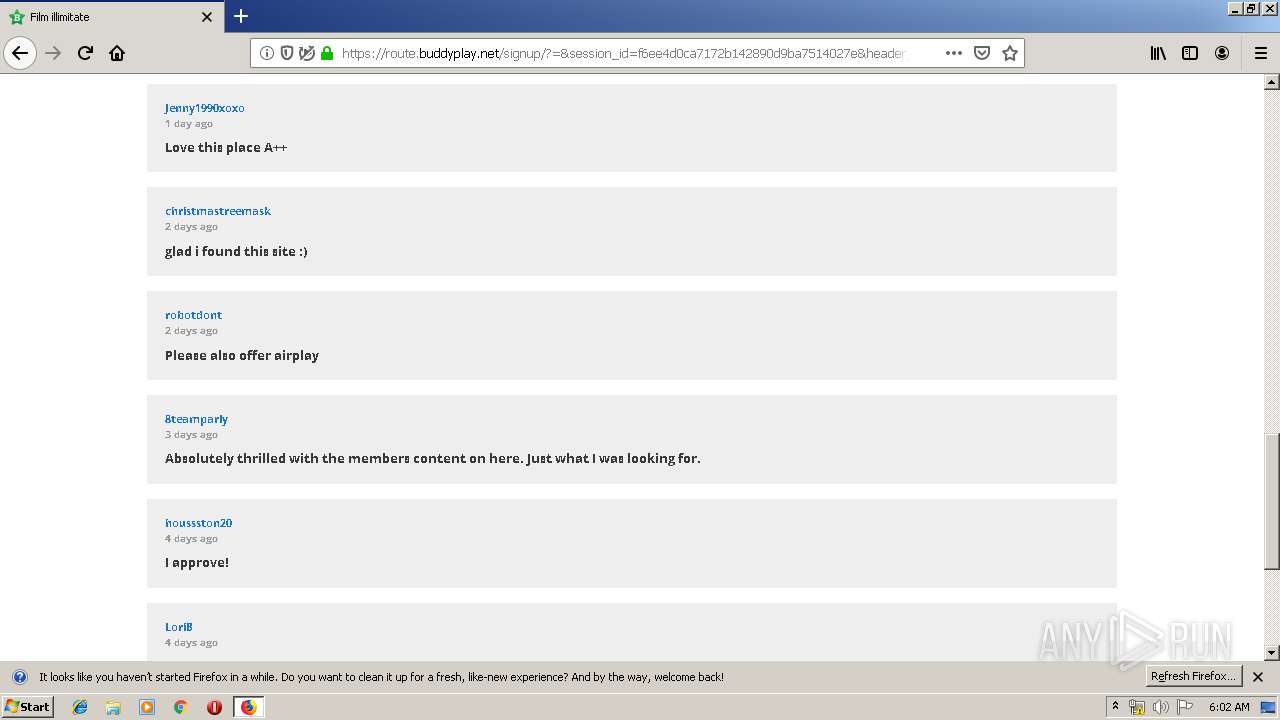Save page to Pocket
Image resolution: width=1280 pixels, height=720 pixels.
(982, 53)
